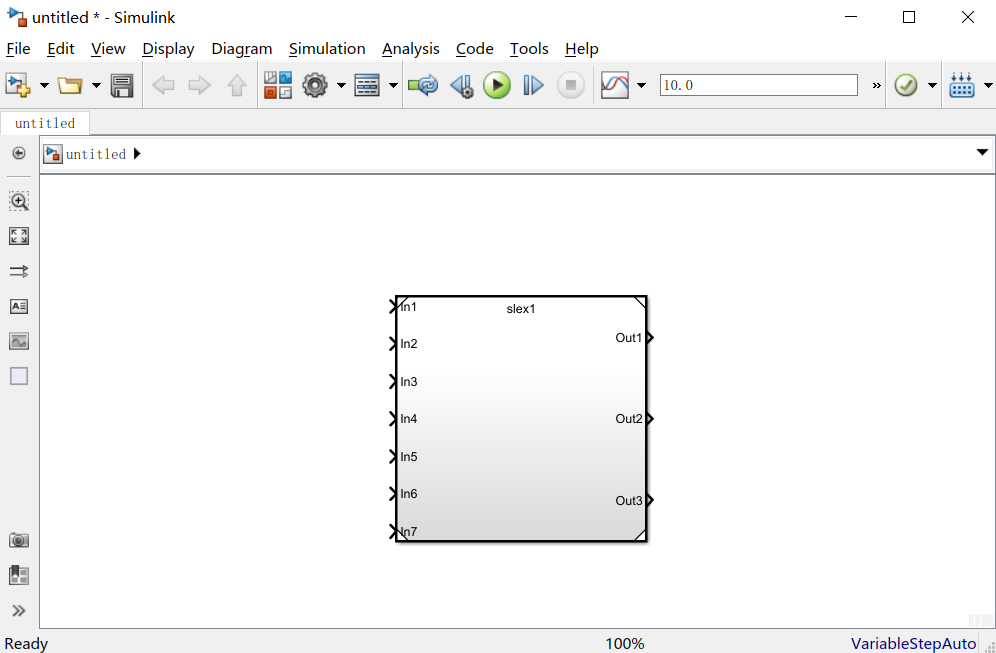Open the File menu
This screenshot has width=996, height=653.
18,49
